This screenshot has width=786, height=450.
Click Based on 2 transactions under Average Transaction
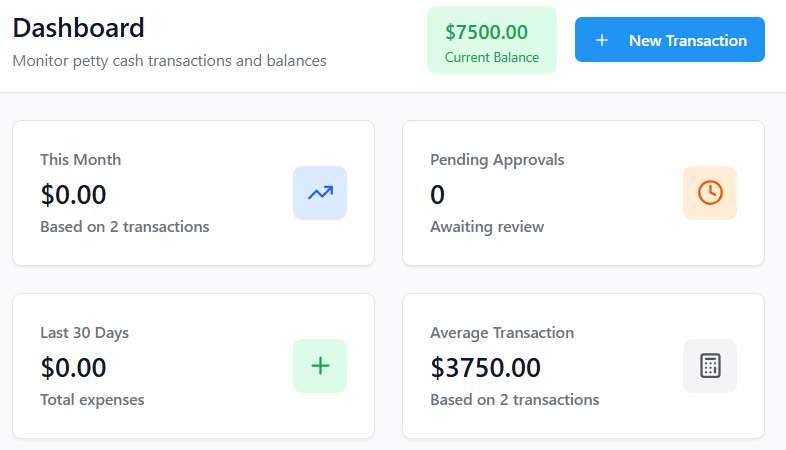(x=514, y=400)
